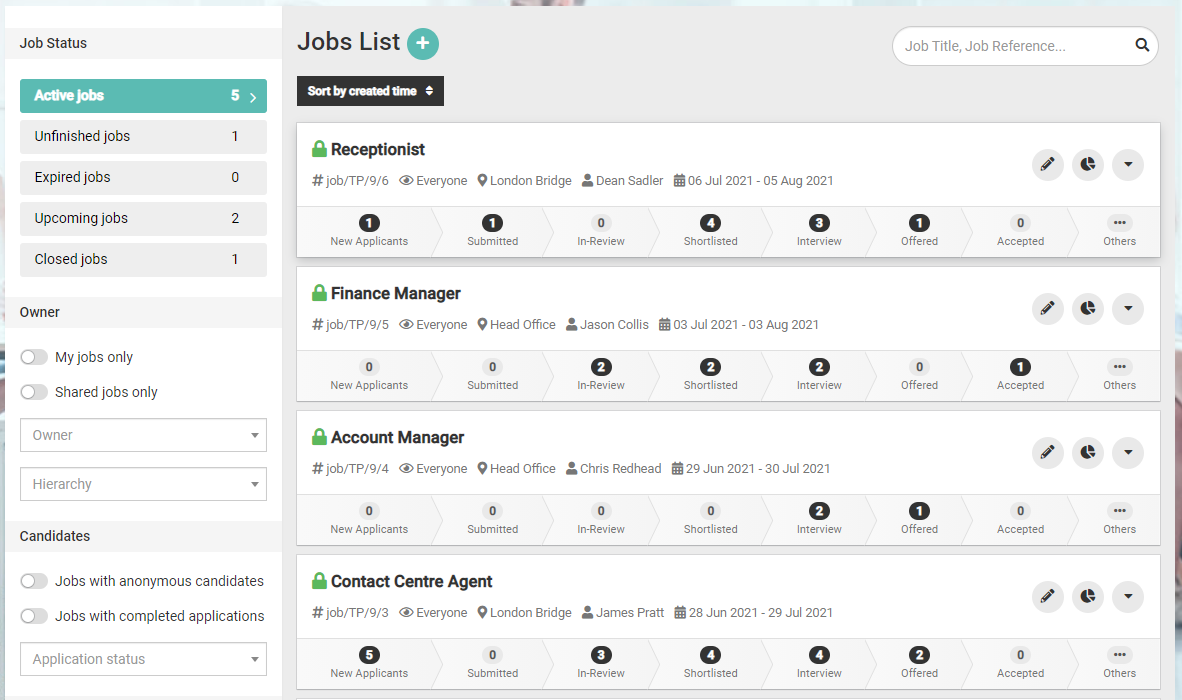Show Others stage for Receptionist job
This screenshot has width=1182, height=700.
coord(1119,231)
